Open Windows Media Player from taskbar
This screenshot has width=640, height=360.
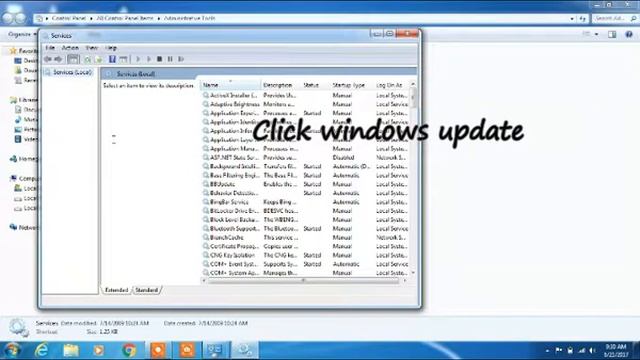pos(99,350)
